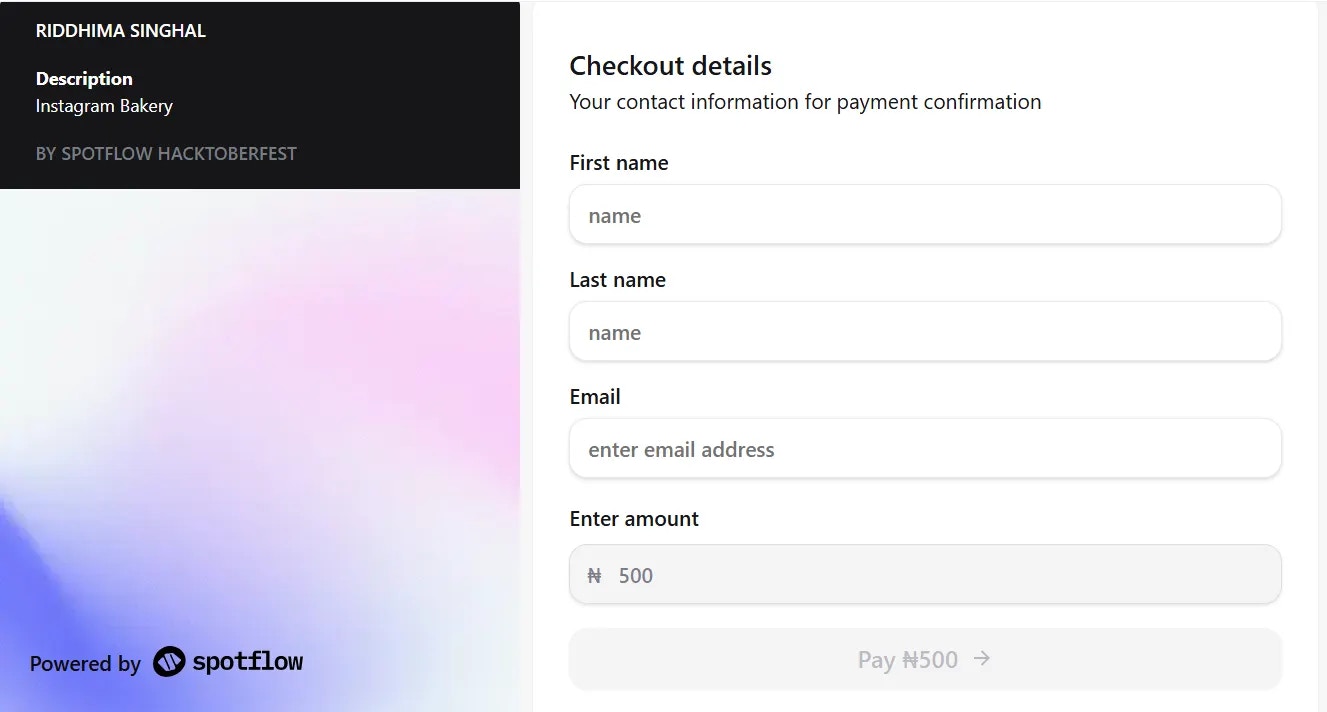Click the First name input field
Screen dimensions: 1327x712
pos(925,214)
